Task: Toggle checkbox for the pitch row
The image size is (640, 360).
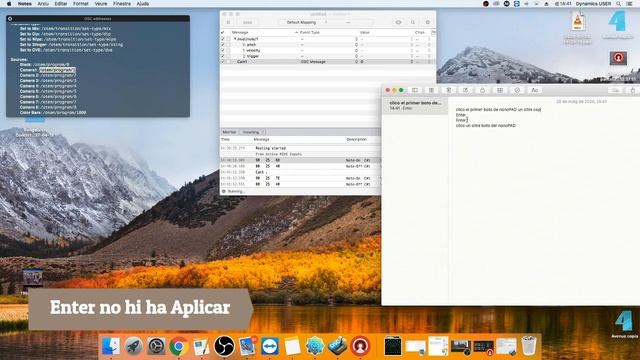Action: 223,45
